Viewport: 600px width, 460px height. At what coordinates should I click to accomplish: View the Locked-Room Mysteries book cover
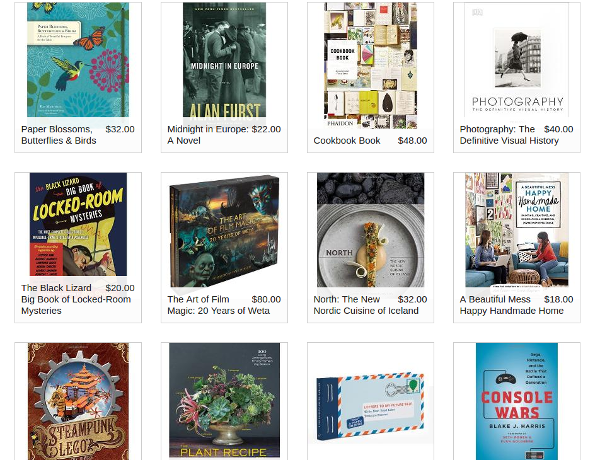[78, 224]
